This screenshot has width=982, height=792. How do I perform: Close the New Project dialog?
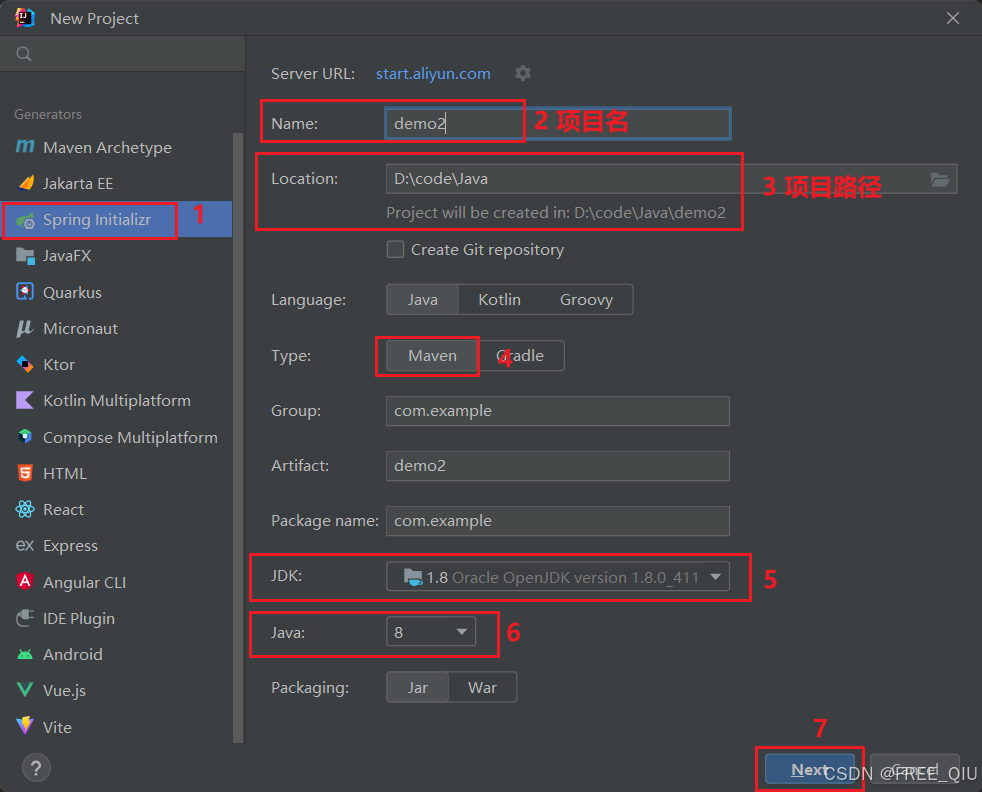click(953, 18)
